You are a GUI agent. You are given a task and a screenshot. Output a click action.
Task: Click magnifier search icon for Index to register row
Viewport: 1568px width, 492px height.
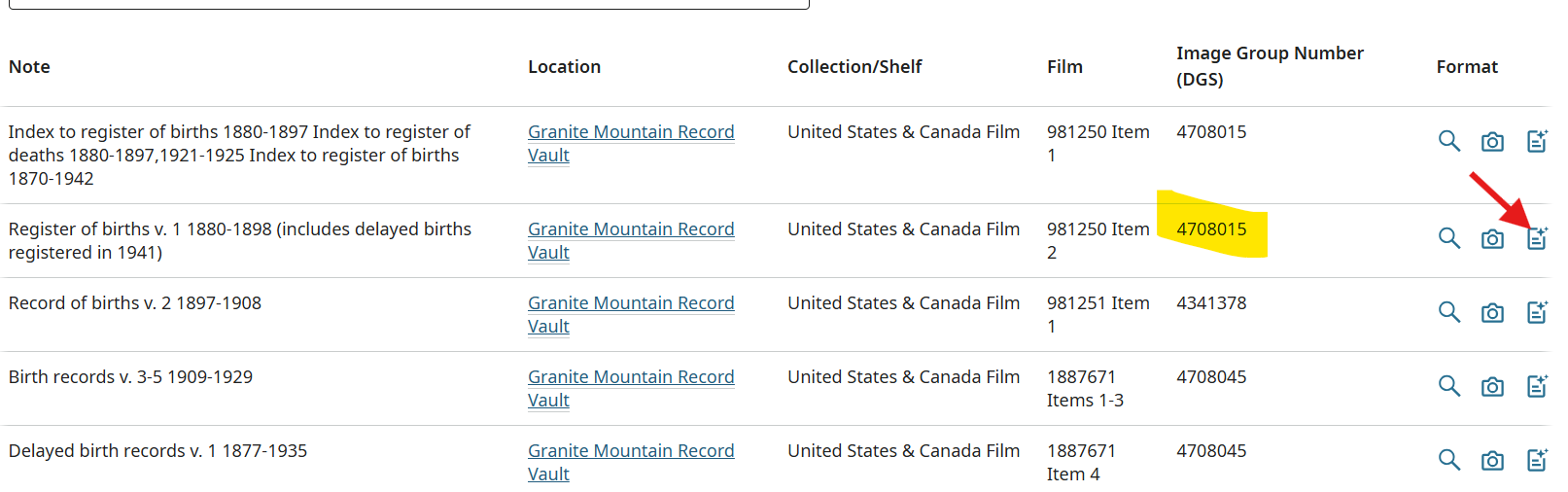[x=1449, y=141]
